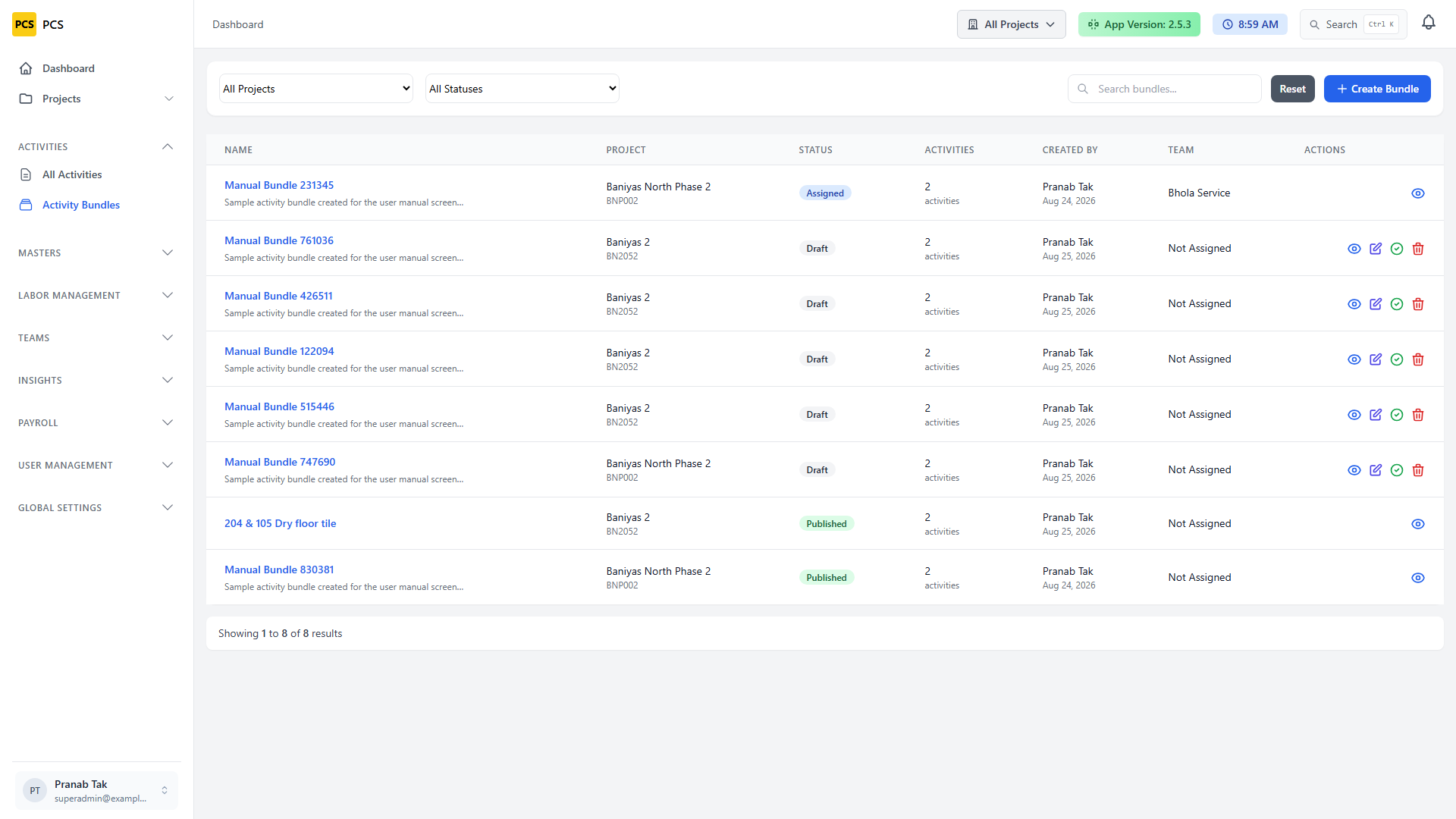Click the Create Bundle button

click(x=1377, y=89)
